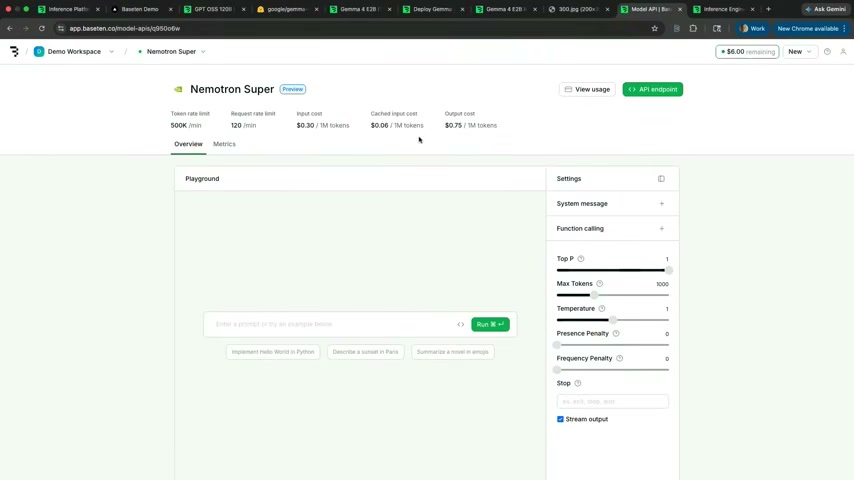Switch to the Overview tab
854x480 pixels.
(x=188, y=144)
